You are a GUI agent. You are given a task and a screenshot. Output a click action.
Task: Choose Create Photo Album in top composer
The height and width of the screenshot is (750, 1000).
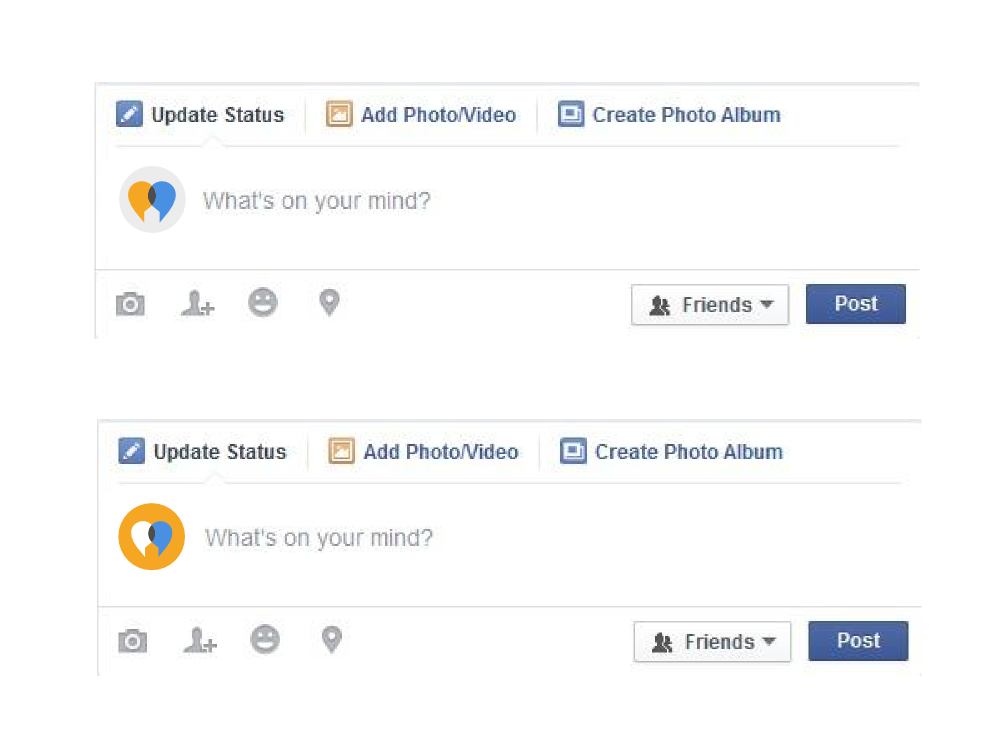pyautogui.click(x=669, y=115)
